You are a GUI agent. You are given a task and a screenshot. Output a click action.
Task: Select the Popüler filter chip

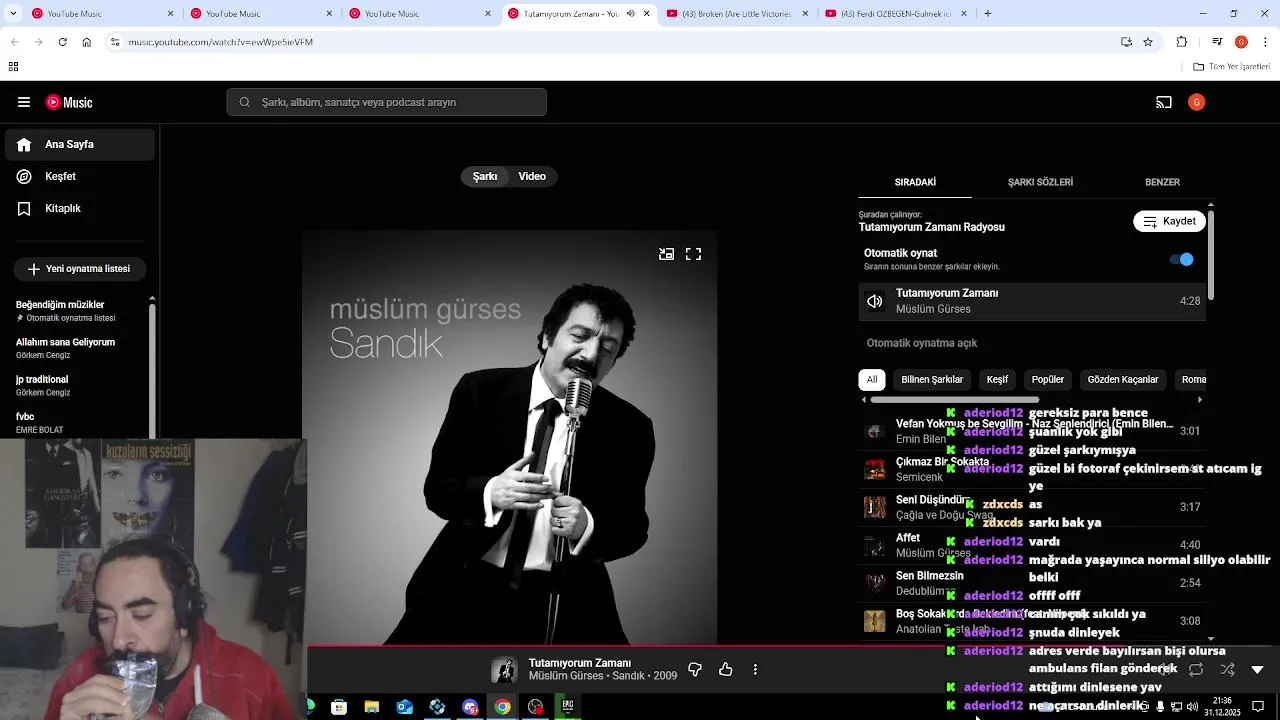tap(1048, 380)
